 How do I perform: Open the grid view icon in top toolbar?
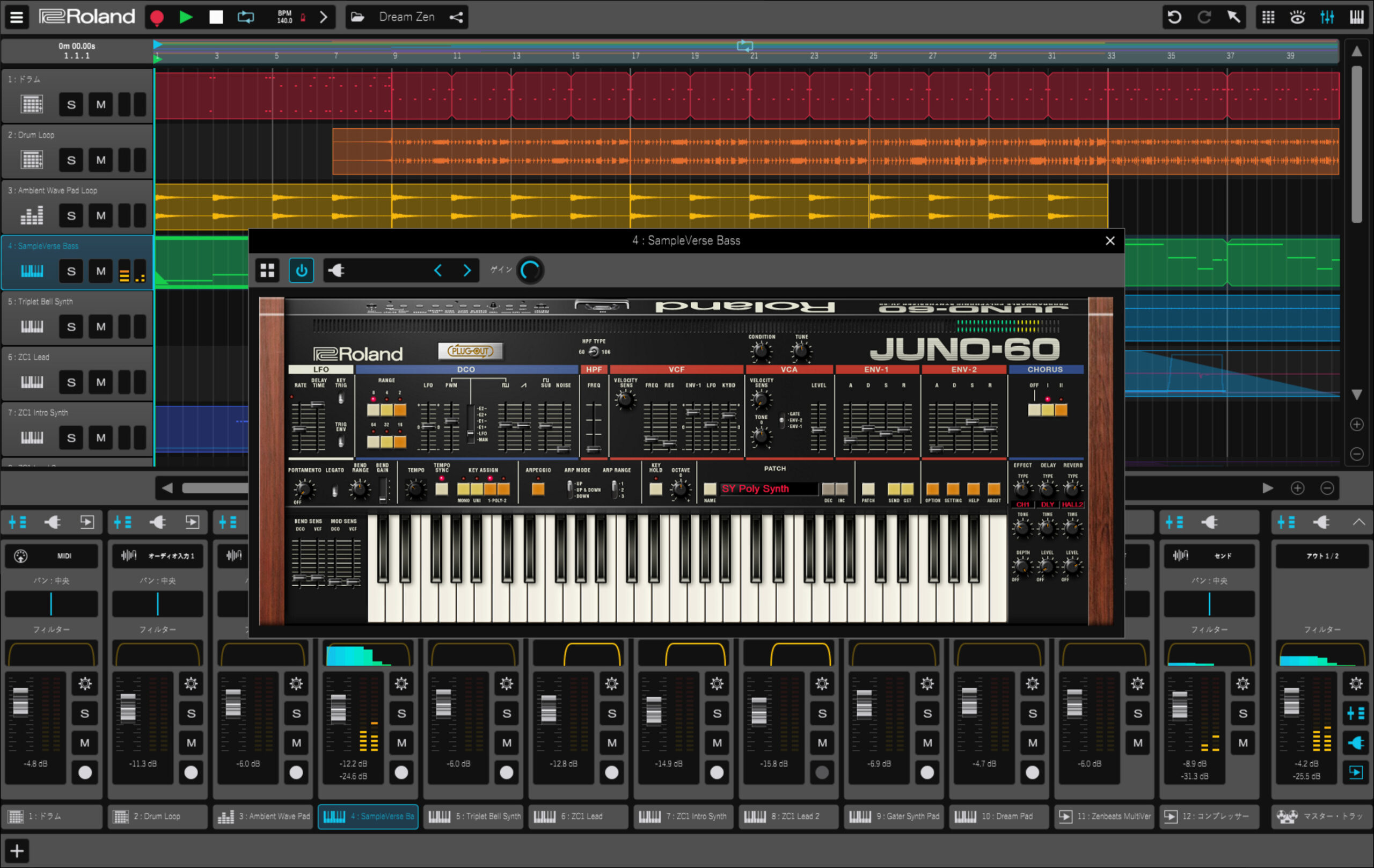[x=1268, y=17]
